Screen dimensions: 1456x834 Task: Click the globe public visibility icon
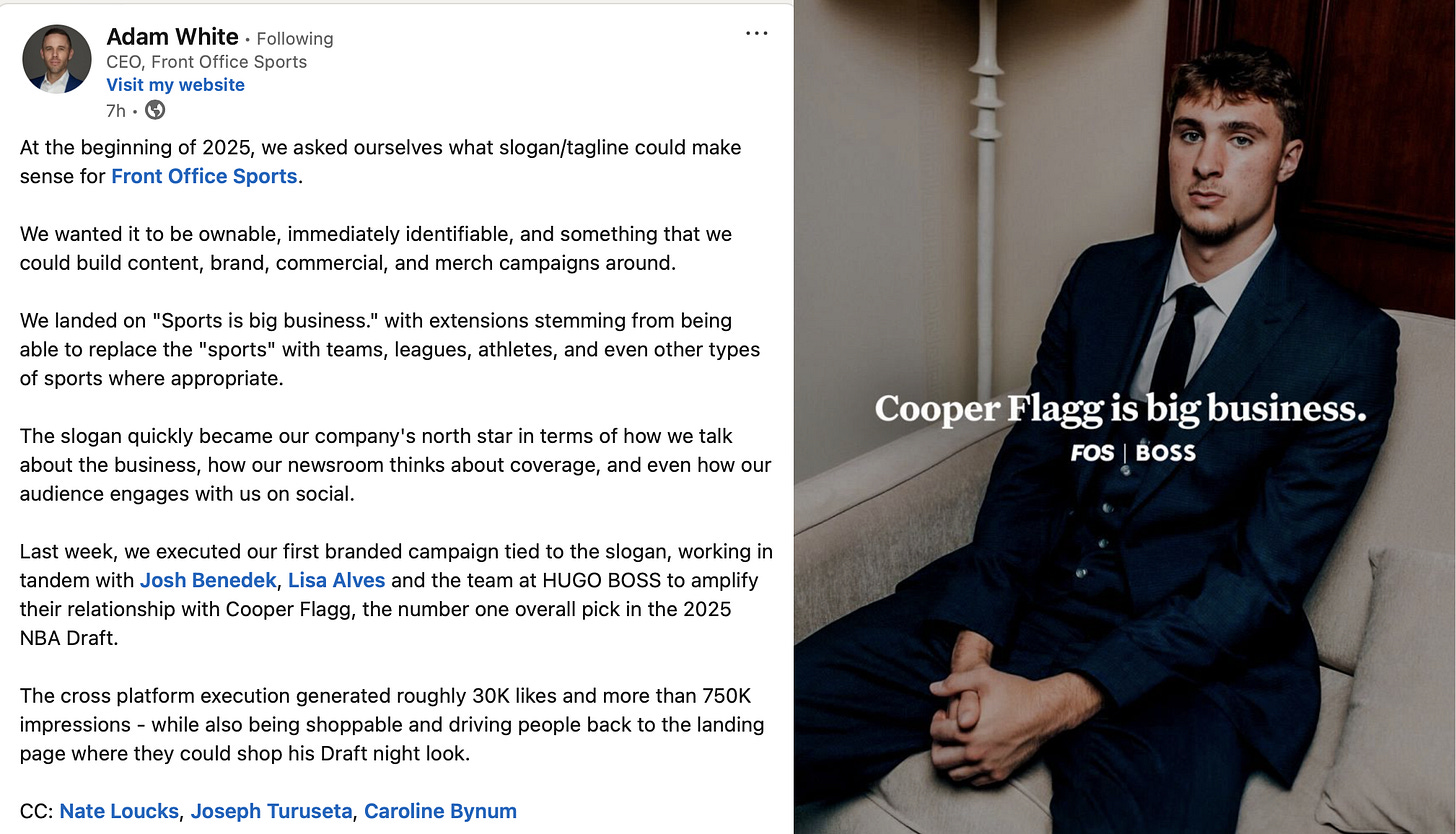pyautogui.click(x=155, y=110)
